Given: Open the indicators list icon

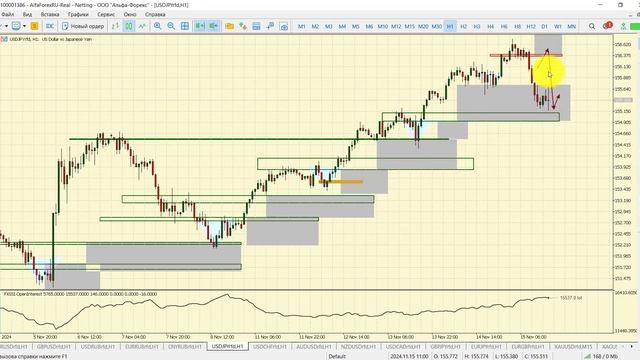Looking at the screenshot, I should [x=243, y=26].
